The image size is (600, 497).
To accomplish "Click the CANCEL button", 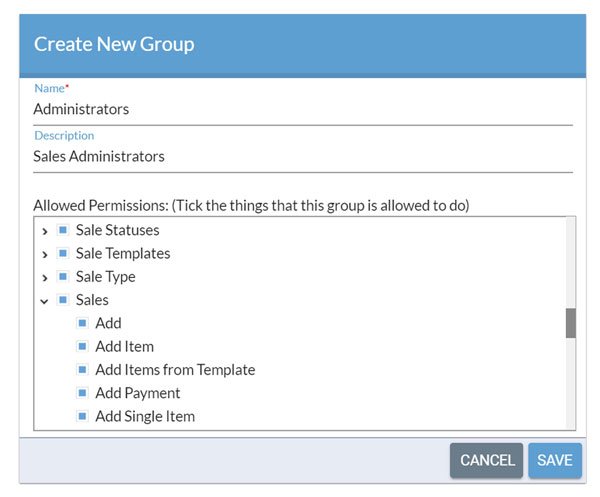I will 486,460.
